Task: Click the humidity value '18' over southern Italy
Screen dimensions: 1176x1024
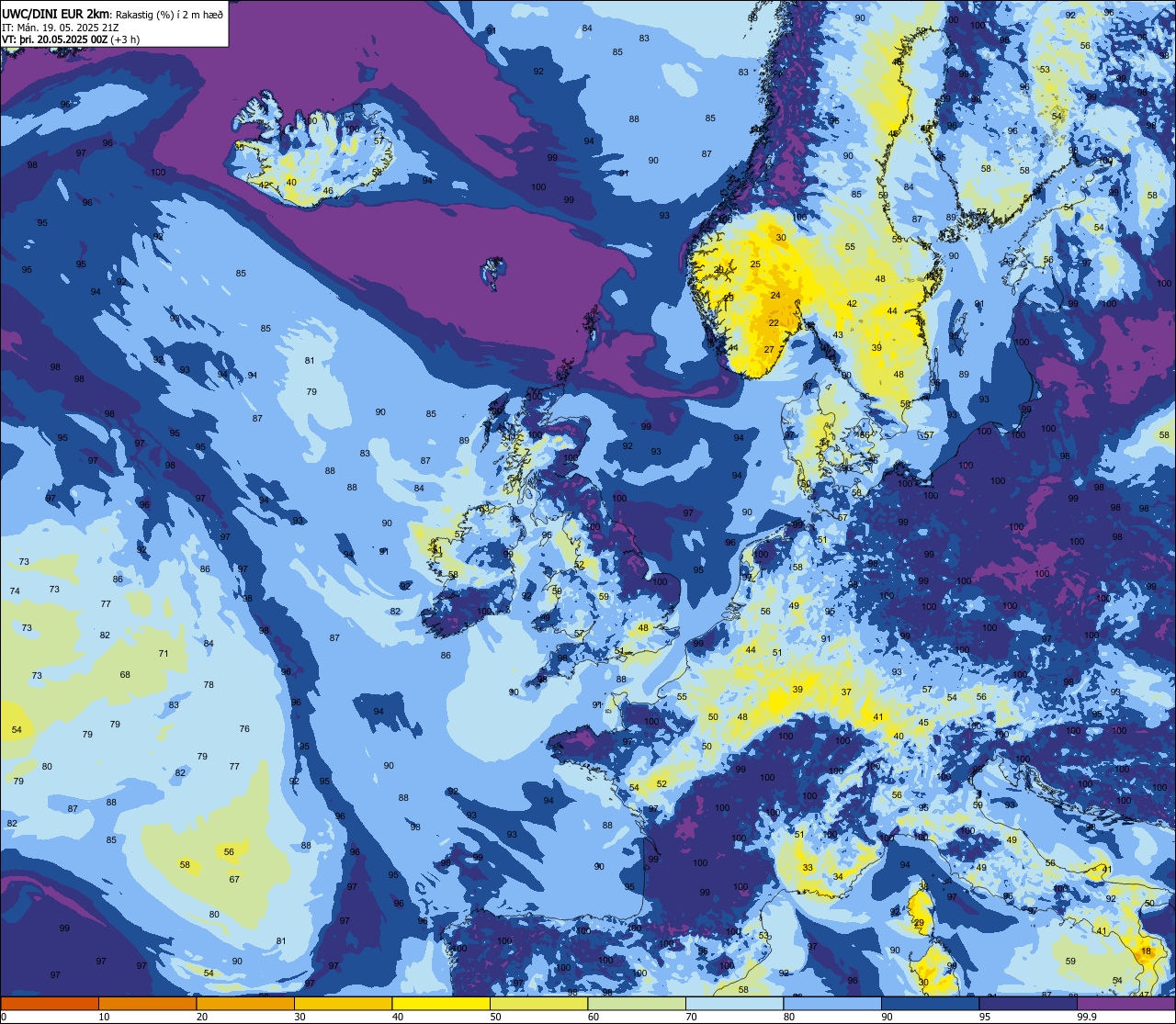Action: click(1145, 951)
